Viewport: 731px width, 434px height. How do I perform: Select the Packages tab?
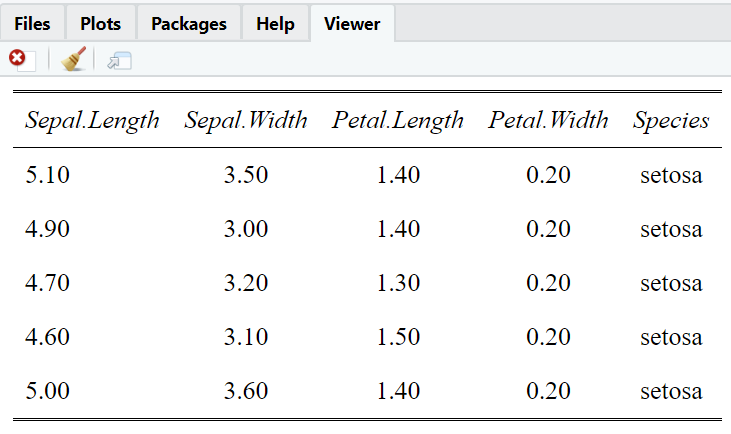coord(189,23)
